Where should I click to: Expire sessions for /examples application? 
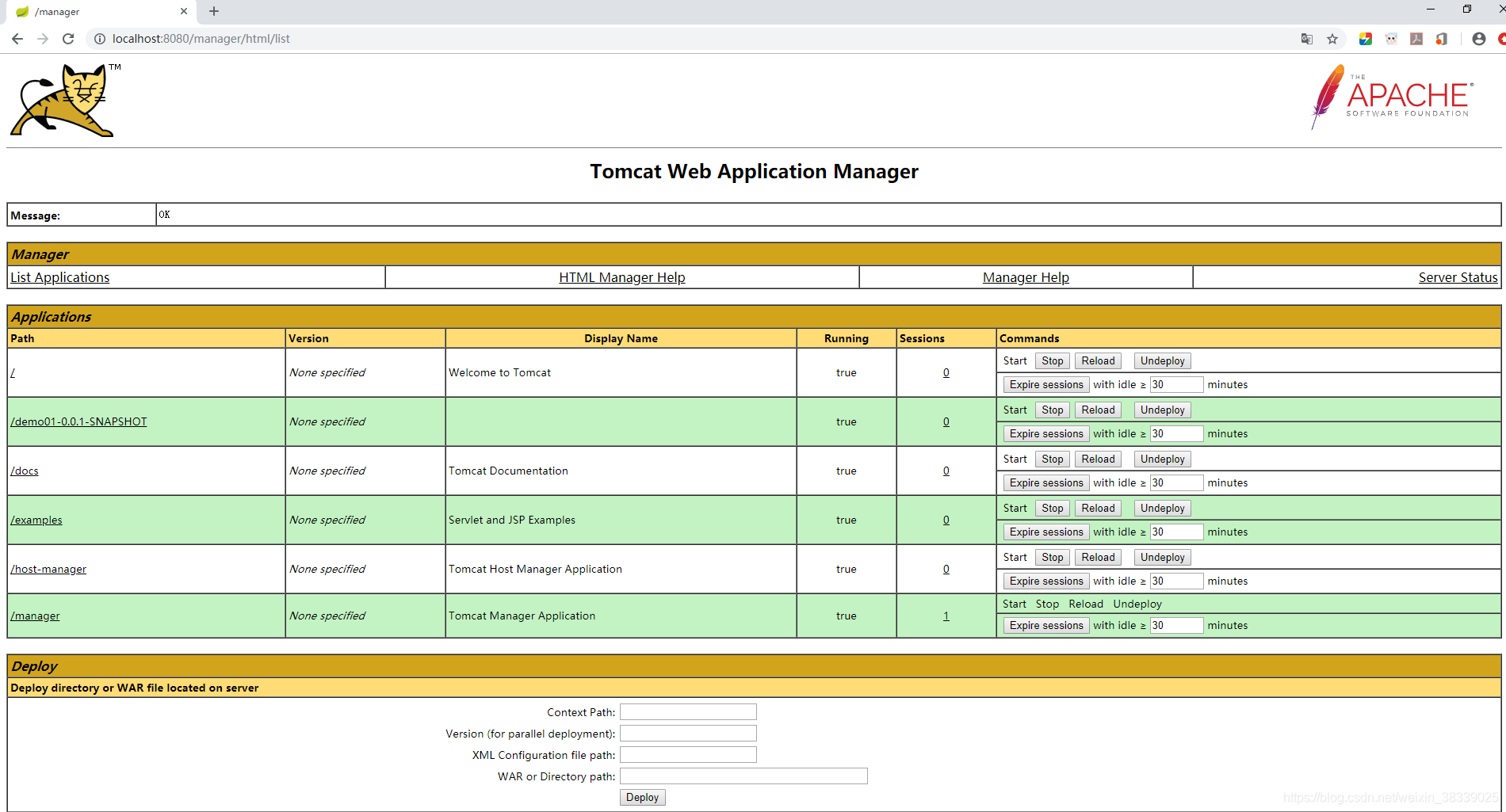(1046, 532)
